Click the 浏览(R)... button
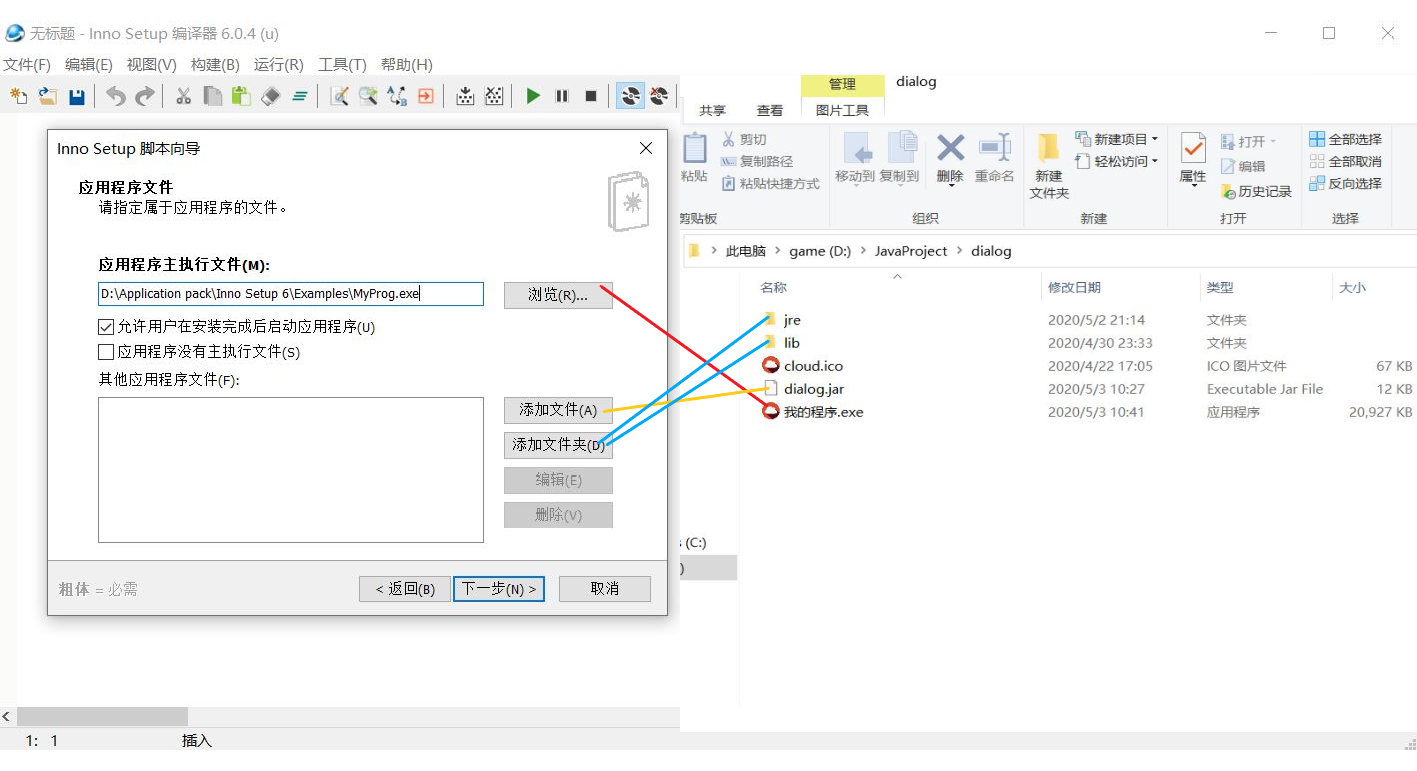The width and height of the screenshot is (1417, 771). [558, 295]
